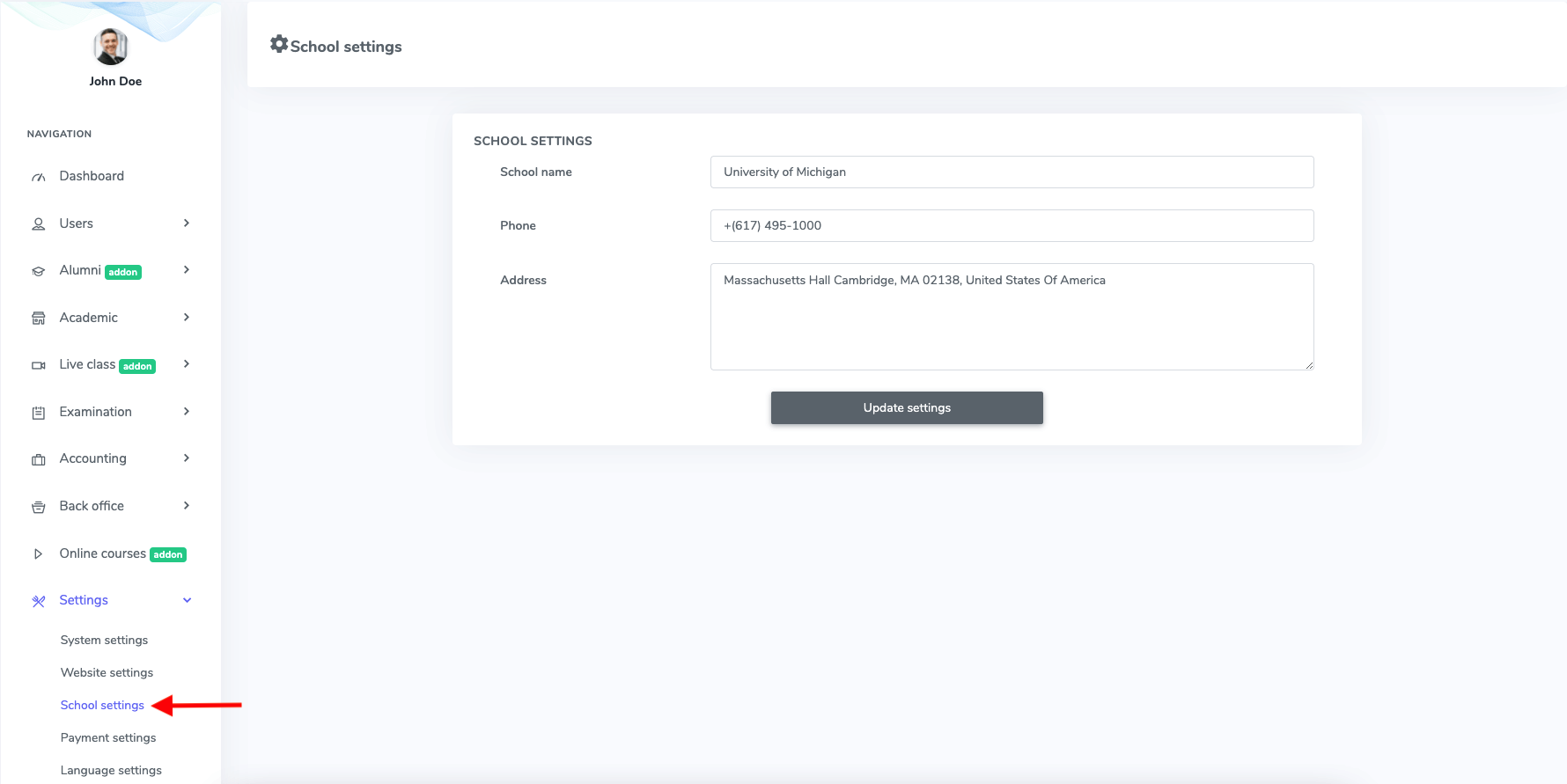Viewport: 1567px width, 784px height.
Task: Go to Website settings
Action: pos(107,673)
